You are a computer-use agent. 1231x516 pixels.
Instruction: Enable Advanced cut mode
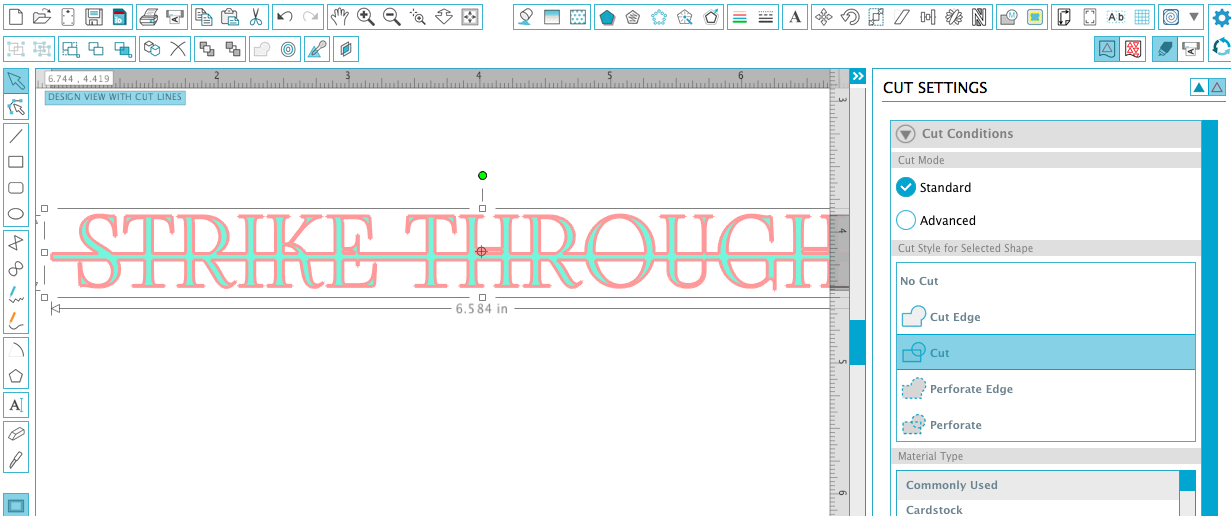click(x=906, y=220)
